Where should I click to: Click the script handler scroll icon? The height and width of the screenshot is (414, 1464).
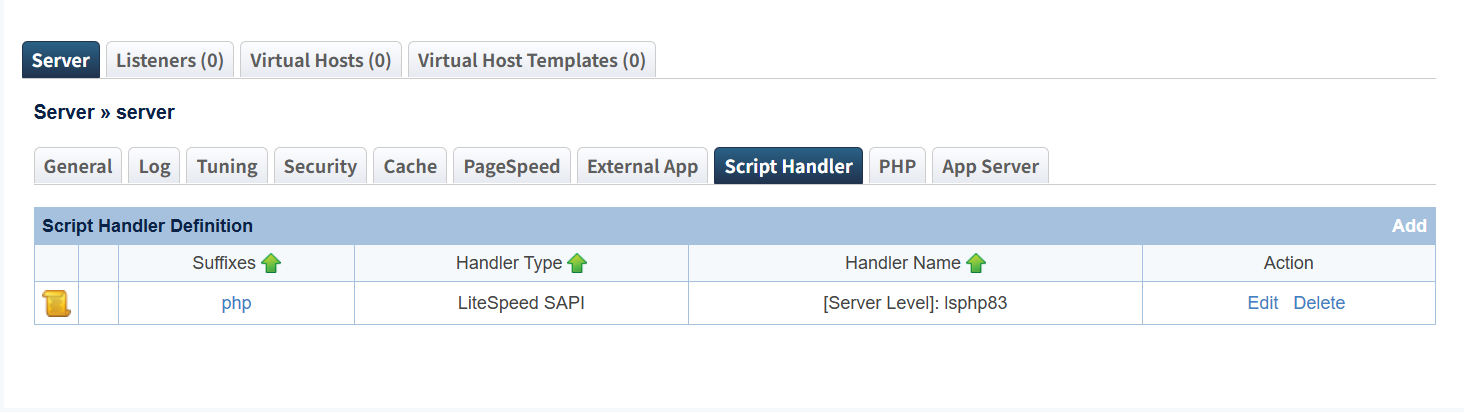[x=56, y=304]
